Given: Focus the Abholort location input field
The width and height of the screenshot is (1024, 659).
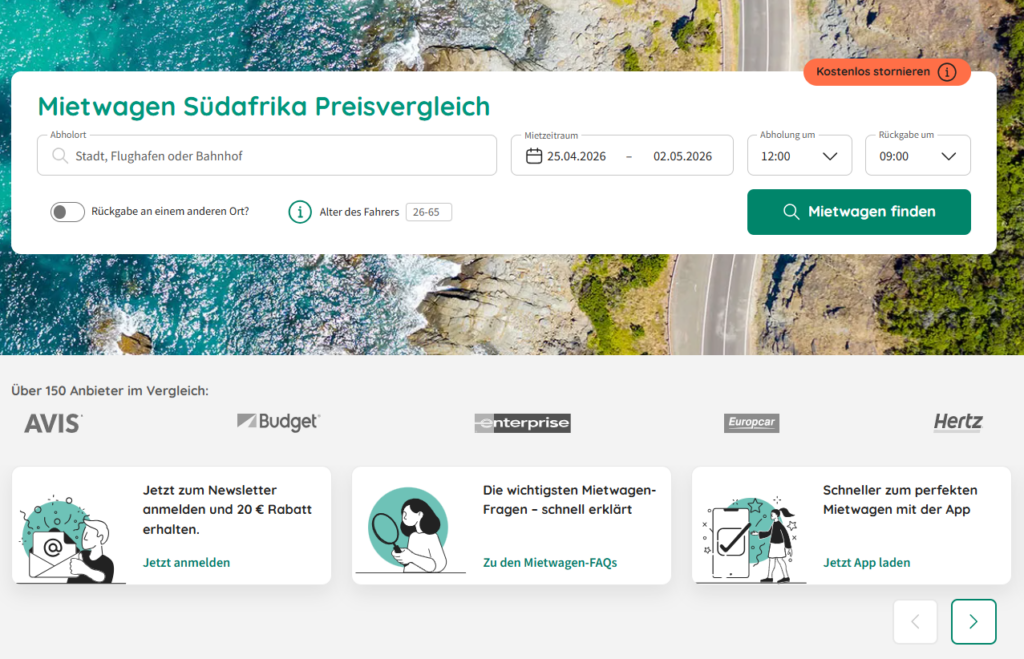Looking at the screenshot, I should tap(267, 155).
